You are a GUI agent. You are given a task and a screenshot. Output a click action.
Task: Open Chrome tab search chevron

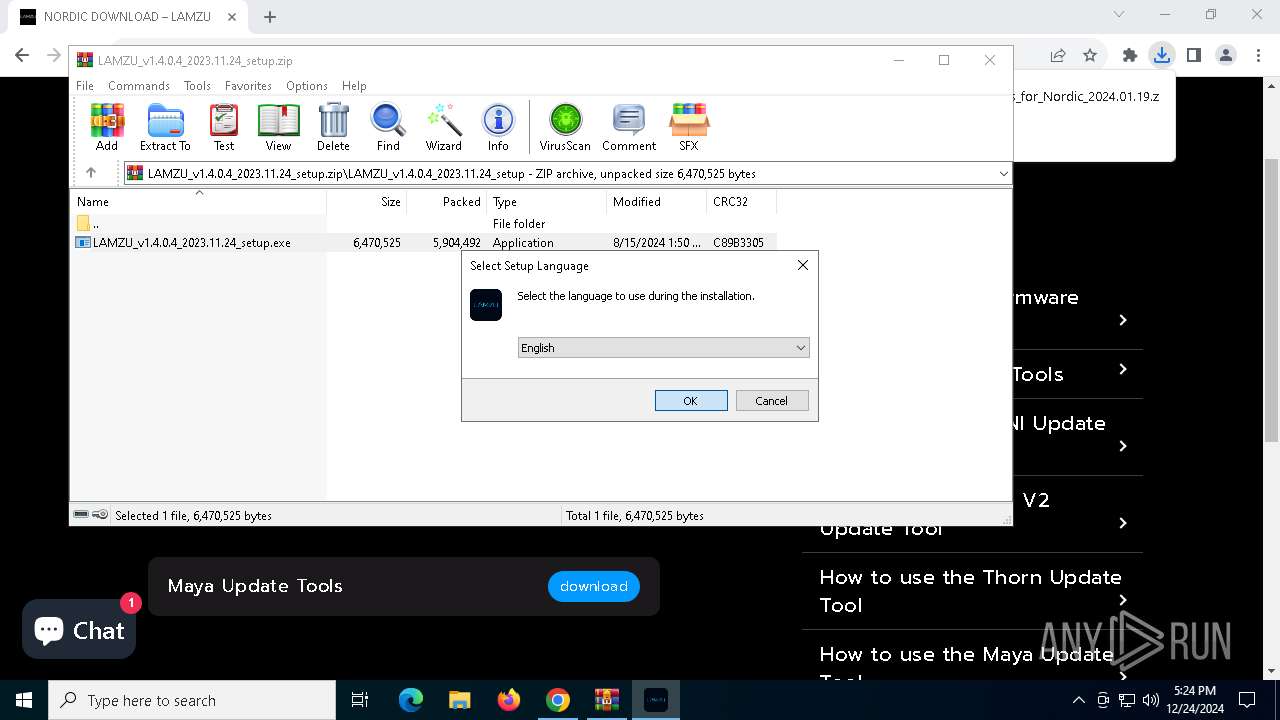point(1119,15)
